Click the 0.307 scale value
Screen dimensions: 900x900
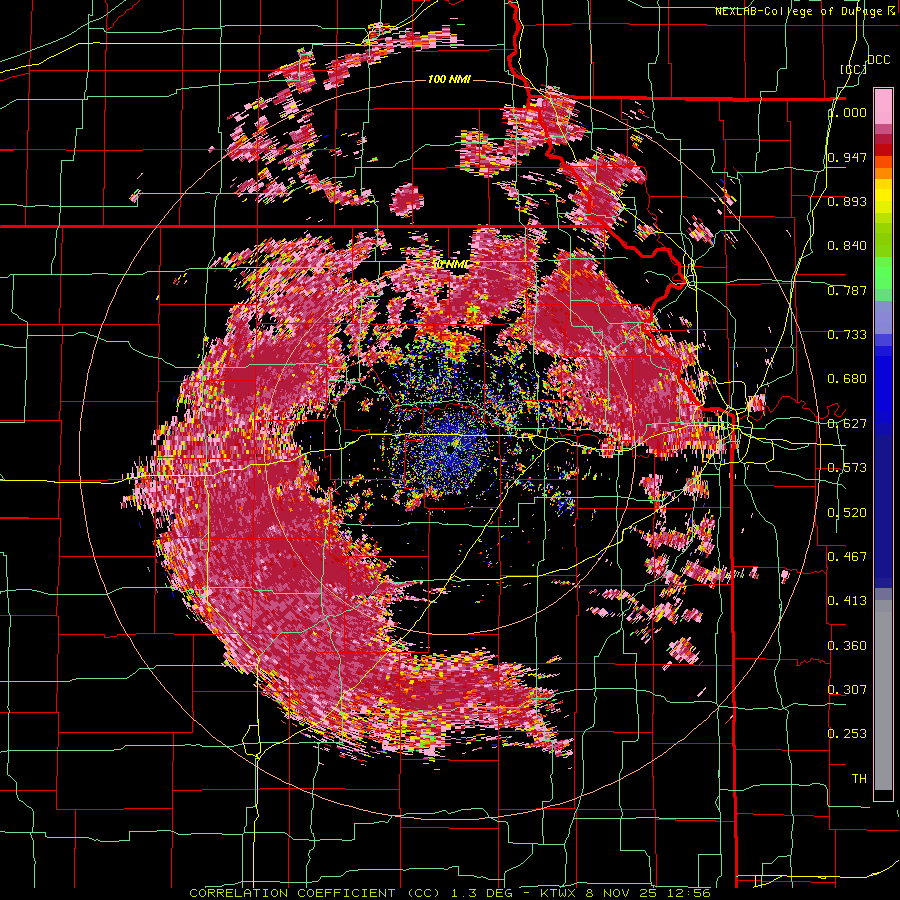pos(847,690)
